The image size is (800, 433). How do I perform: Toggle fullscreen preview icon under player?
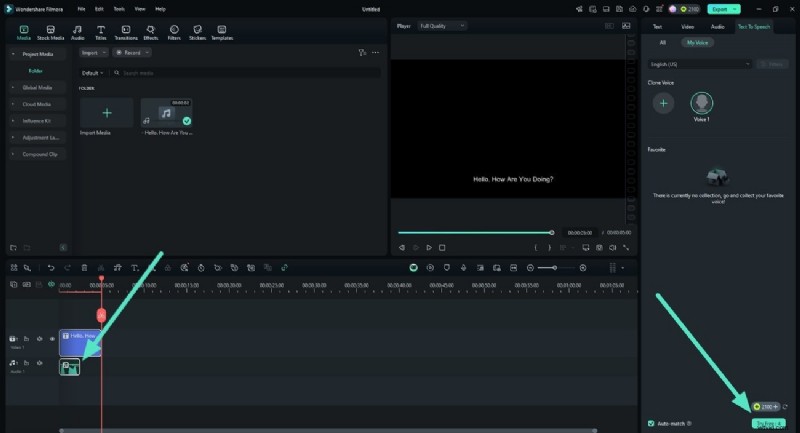click(626, 247)
